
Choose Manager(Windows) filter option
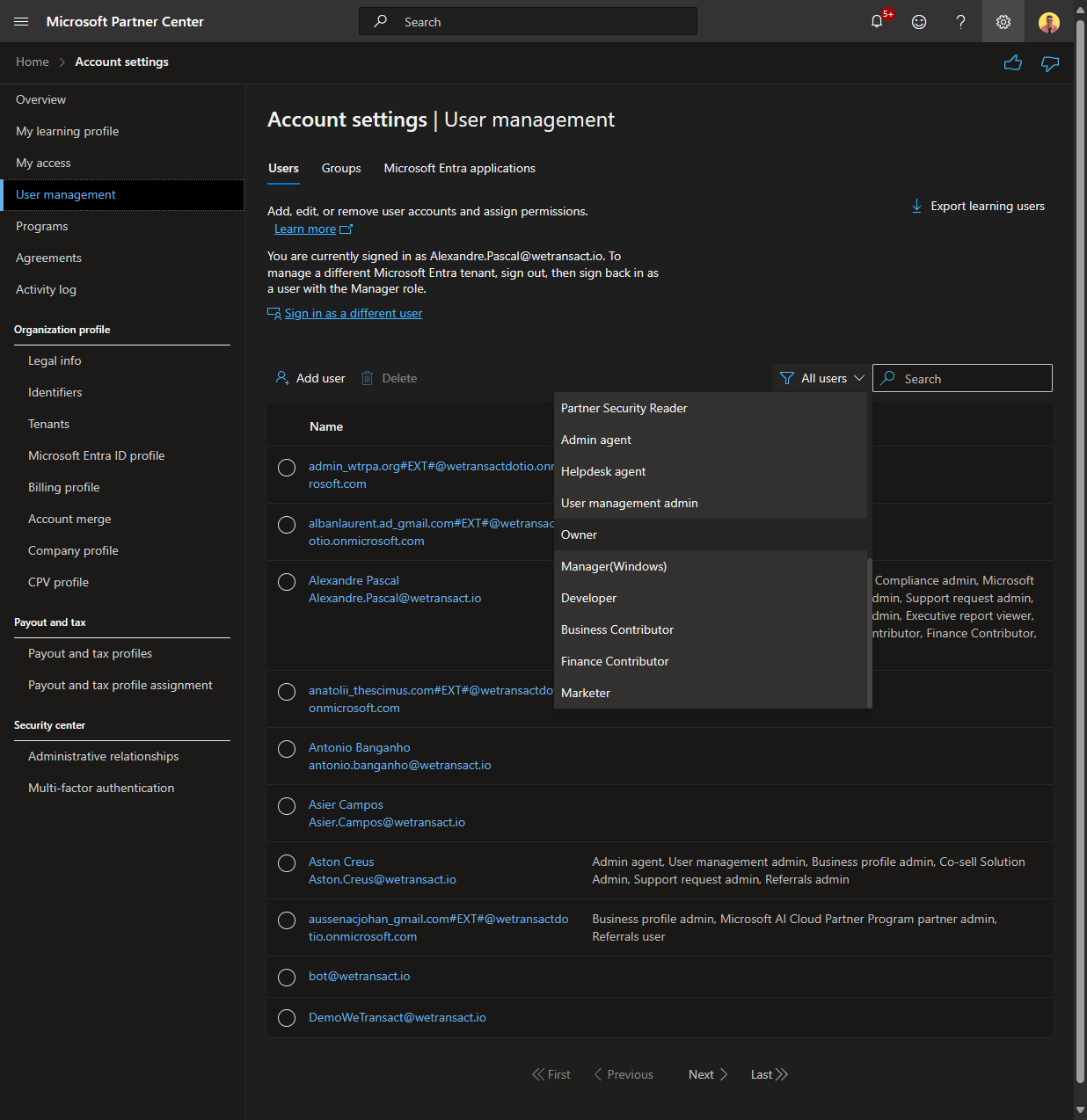click(711, 566)
